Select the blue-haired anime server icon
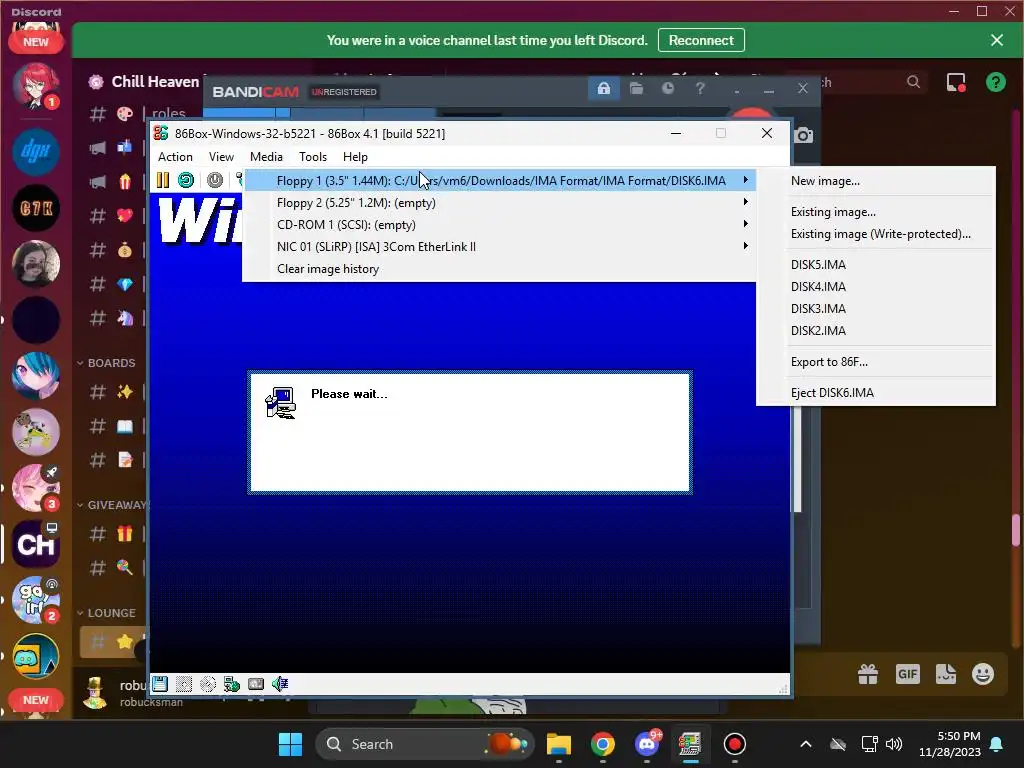 (x=36, y=376)
